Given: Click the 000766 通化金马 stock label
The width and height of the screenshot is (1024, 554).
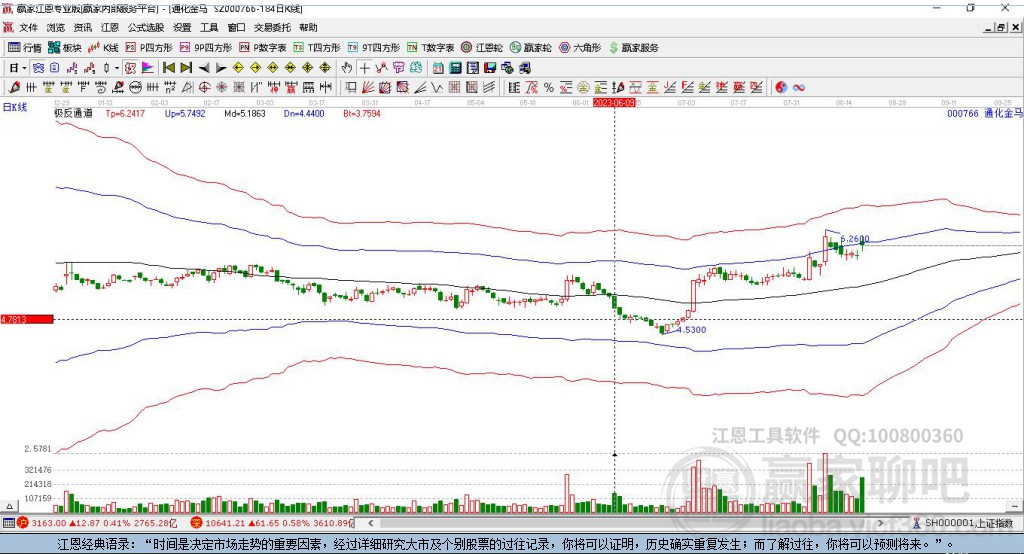Looking at the screenshot, I should coord(985,113).
